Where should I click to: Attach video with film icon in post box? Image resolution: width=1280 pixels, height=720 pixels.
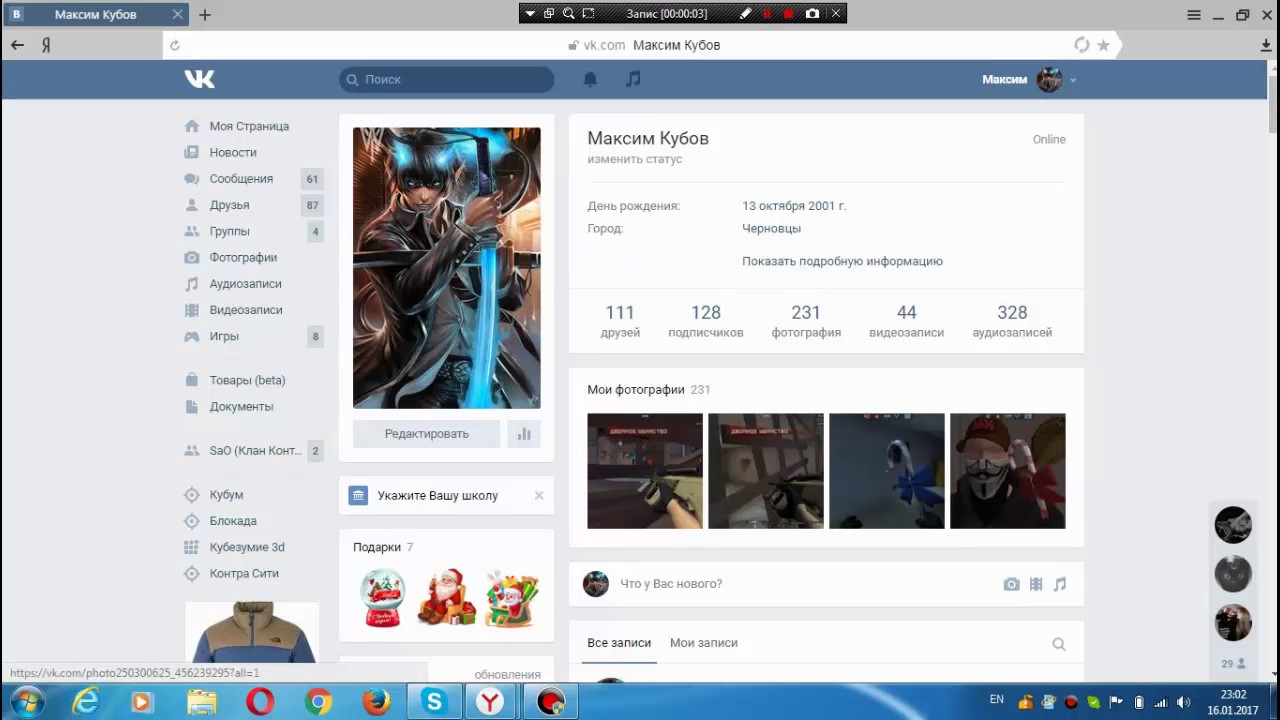1036,584
